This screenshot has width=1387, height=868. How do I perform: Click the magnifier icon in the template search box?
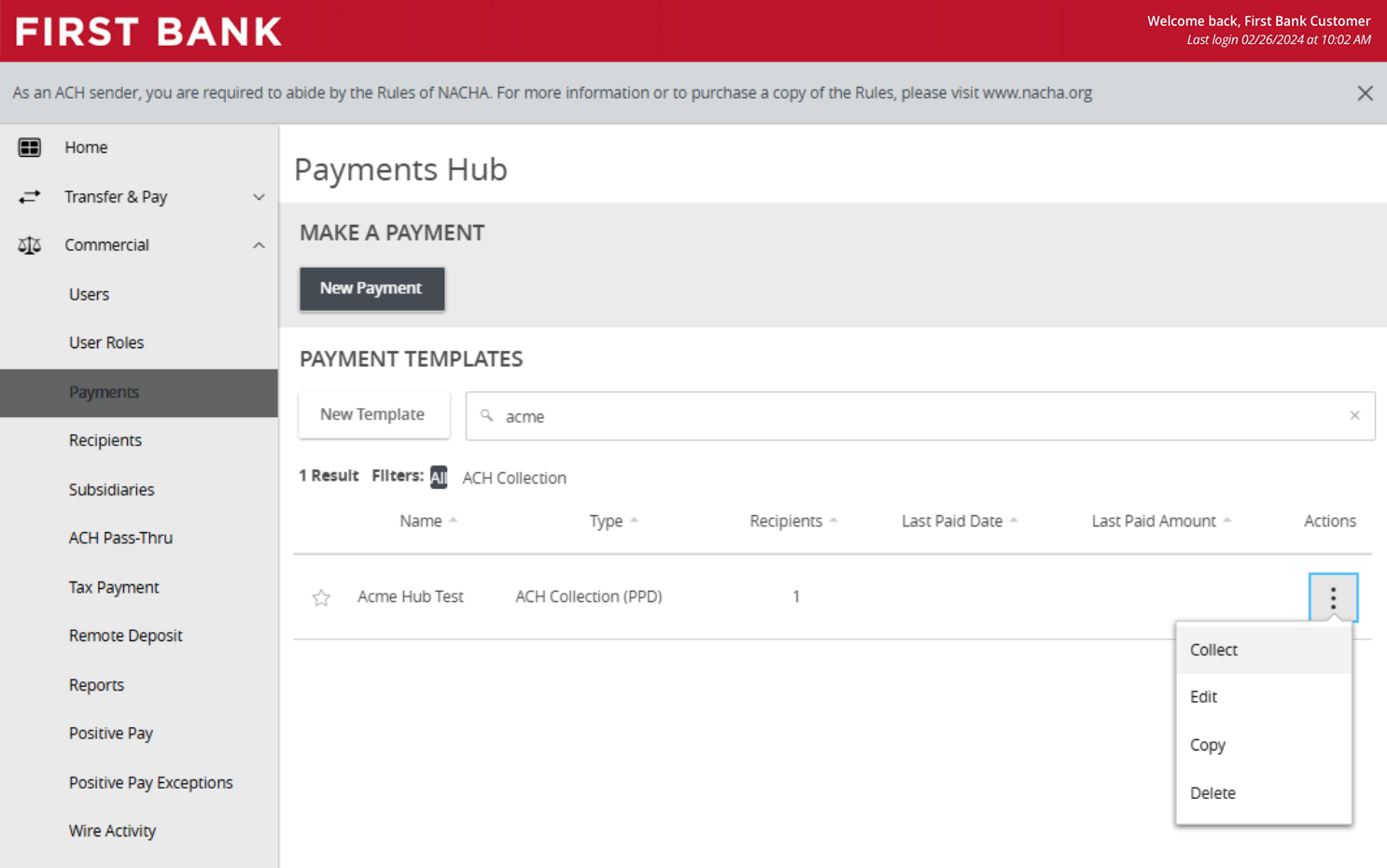tap(486, 415)
